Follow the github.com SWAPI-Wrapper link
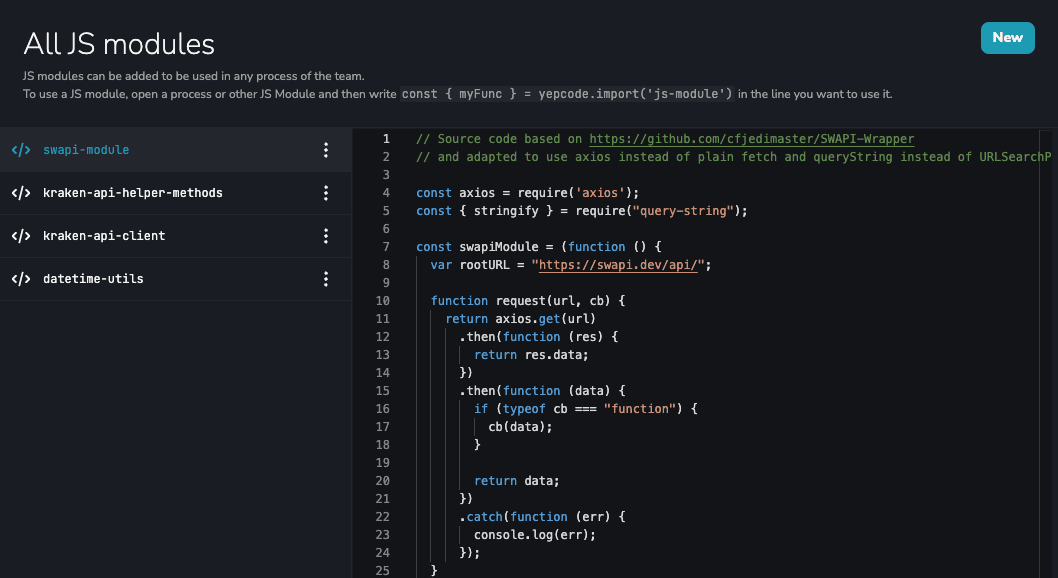1058x578 pixels. (752, 139)
